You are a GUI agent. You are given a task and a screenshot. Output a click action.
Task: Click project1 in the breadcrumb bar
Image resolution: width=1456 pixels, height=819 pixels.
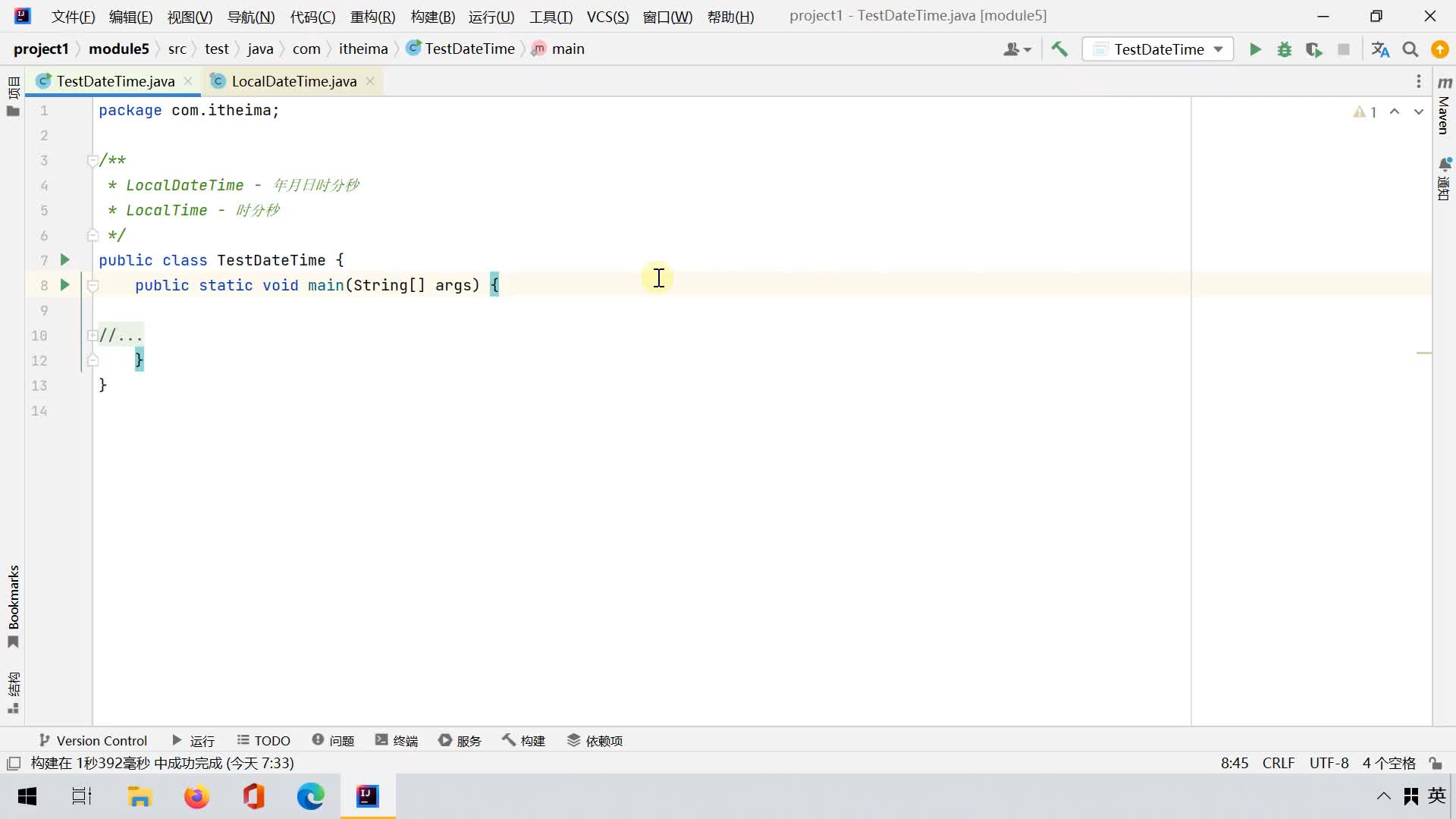click(41, 49)
